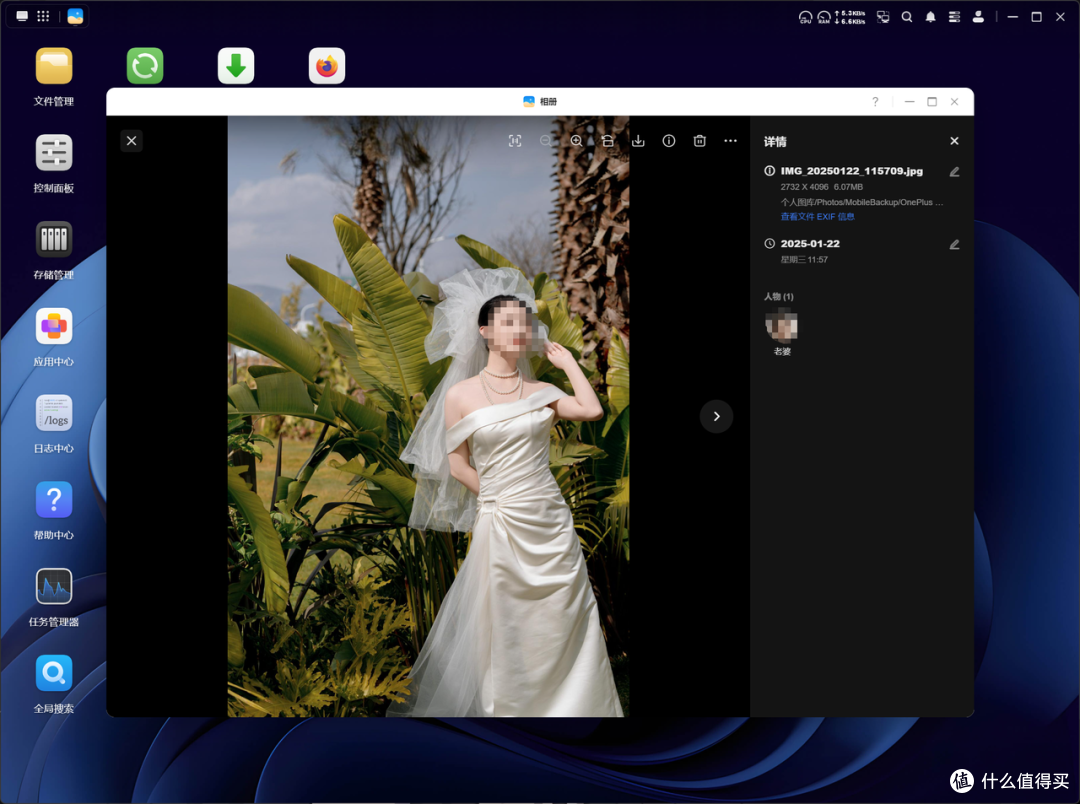
Task: Open 全局搜索 global search icon
Action: coord(54,673)
